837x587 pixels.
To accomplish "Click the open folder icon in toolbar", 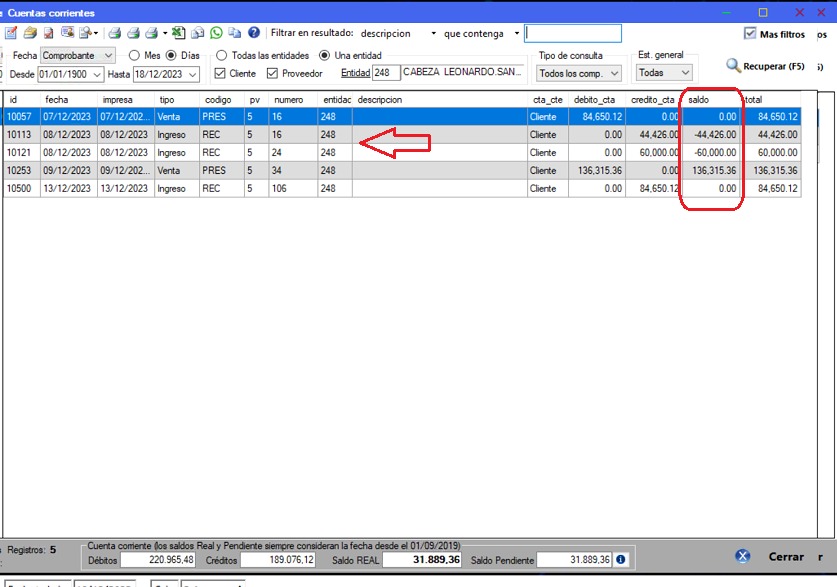I will click(x=30, y=33).
